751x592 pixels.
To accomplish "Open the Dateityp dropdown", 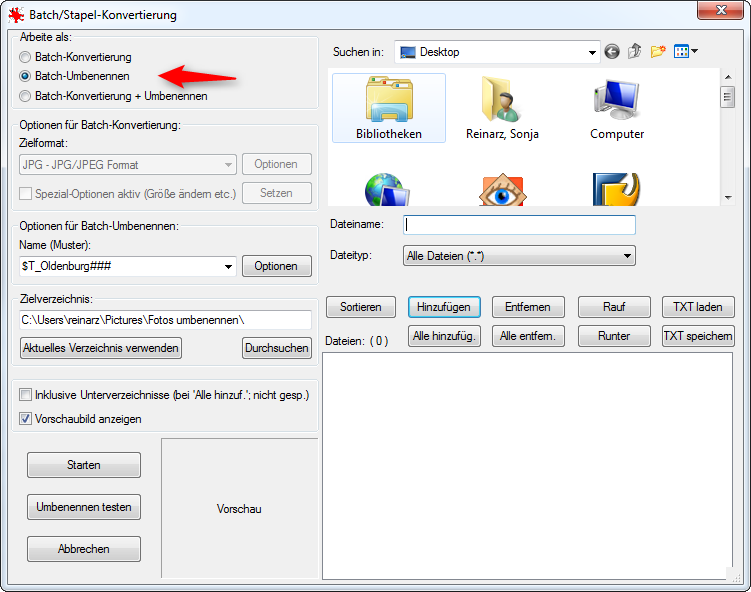I will pyautogui.click(x=627, y=256).
